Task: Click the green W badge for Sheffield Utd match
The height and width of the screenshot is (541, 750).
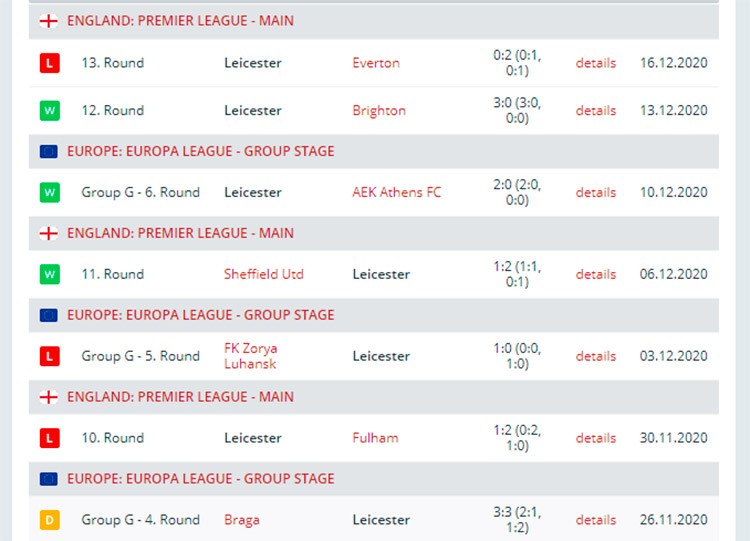Action: pyautogui.click(x=49, y=274)
